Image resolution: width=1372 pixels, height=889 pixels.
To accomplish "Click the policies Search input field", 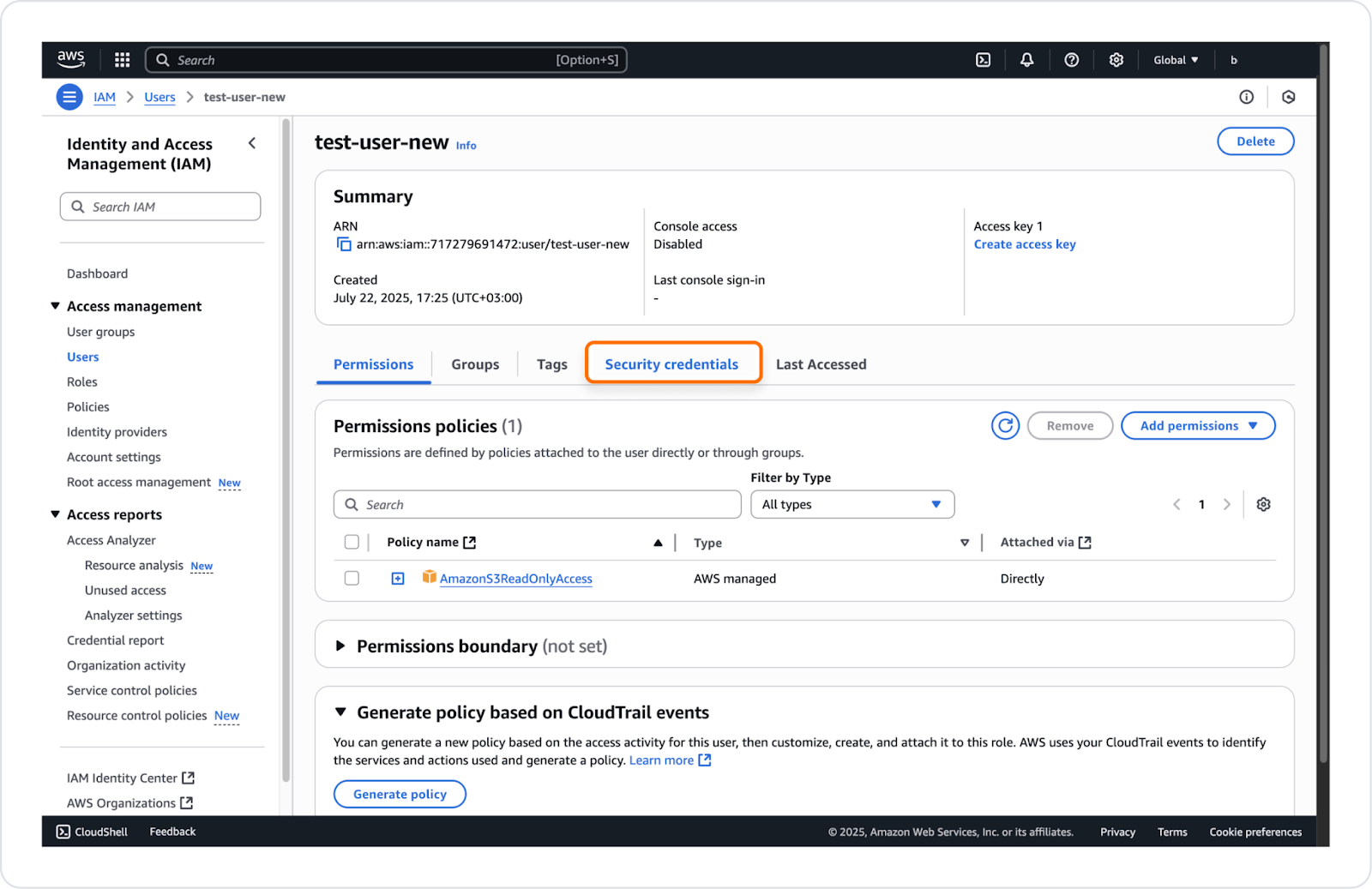I will [x=537, y=504].
